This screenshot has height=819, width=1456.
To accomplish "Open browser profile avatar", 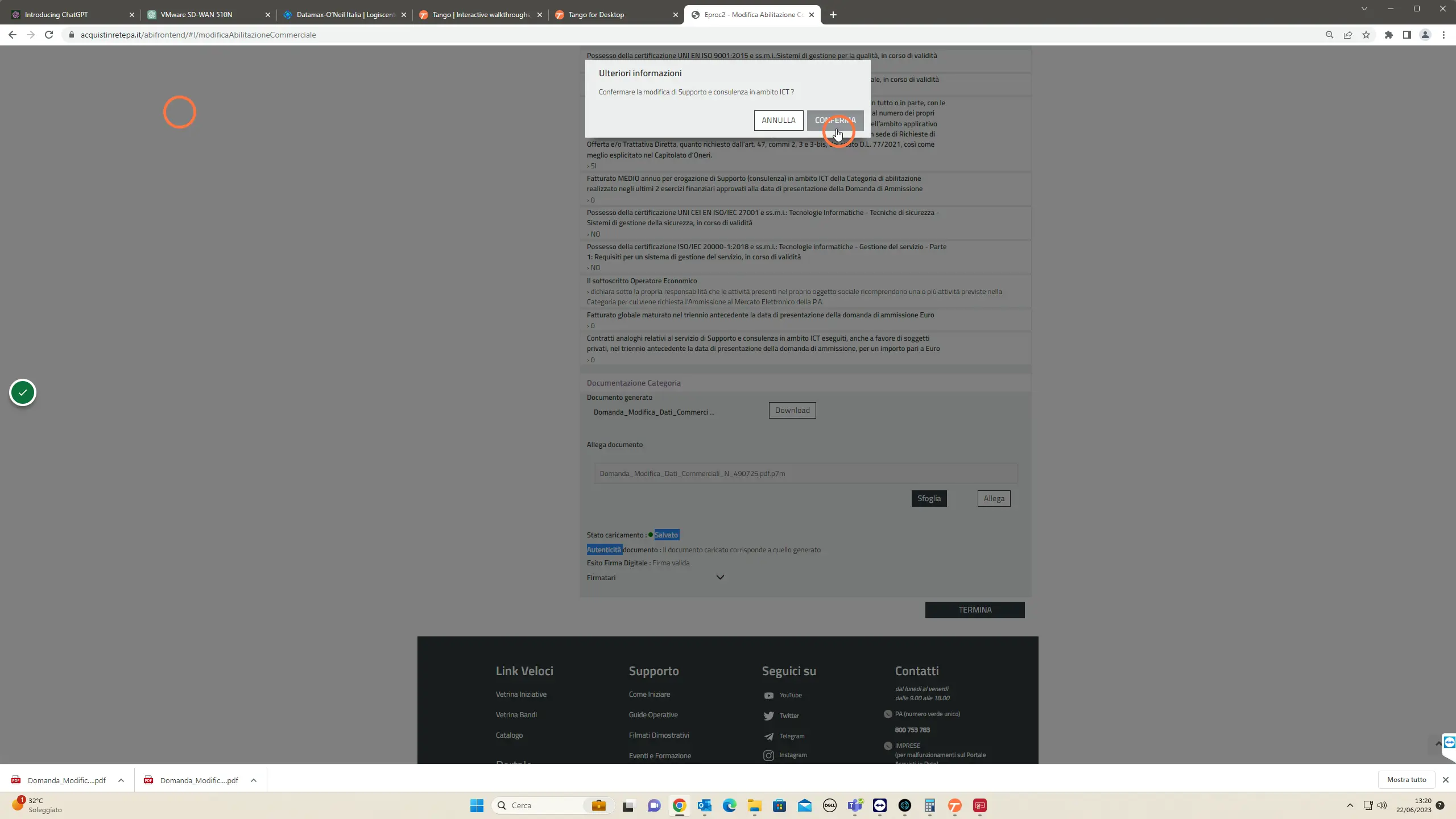I will click(1425, 35).
